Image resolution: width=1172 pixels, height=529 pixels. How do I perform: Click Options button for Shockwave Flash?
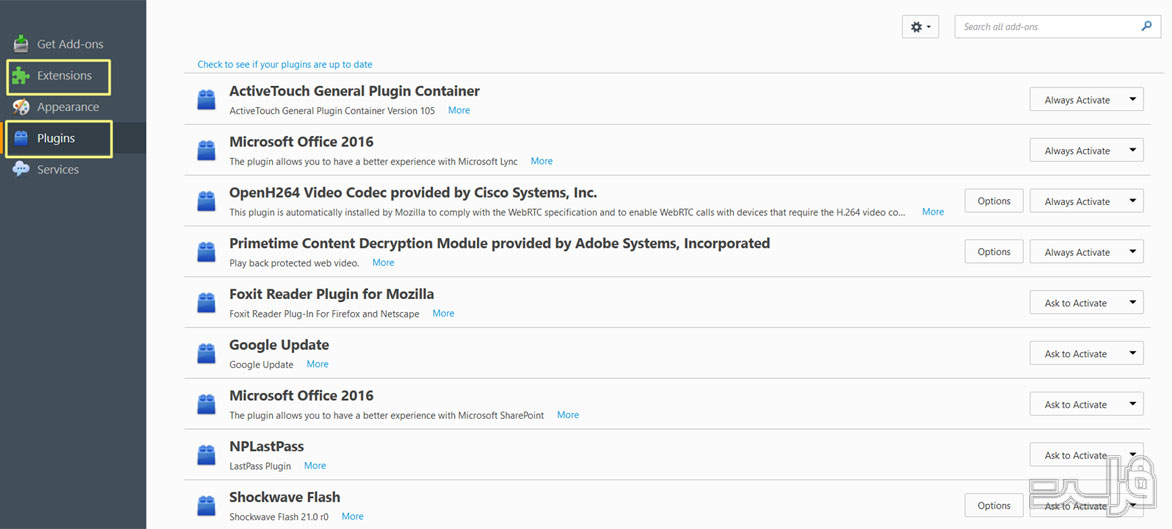coord(993,506)
